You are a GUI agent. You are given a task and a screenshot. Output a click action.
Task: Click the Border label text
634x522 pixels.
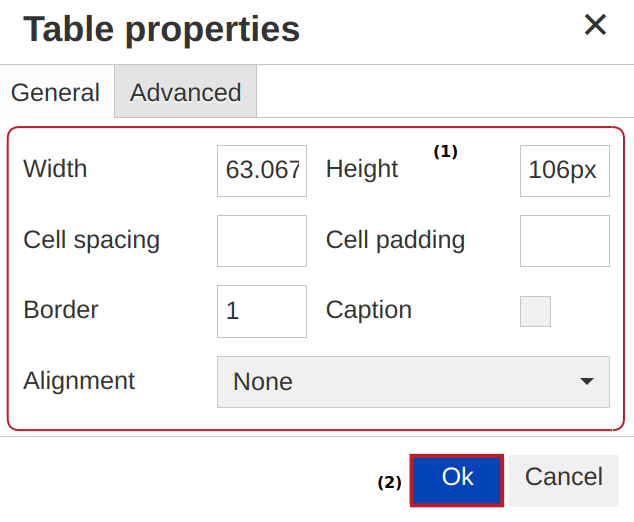click(x=61, y=310)
